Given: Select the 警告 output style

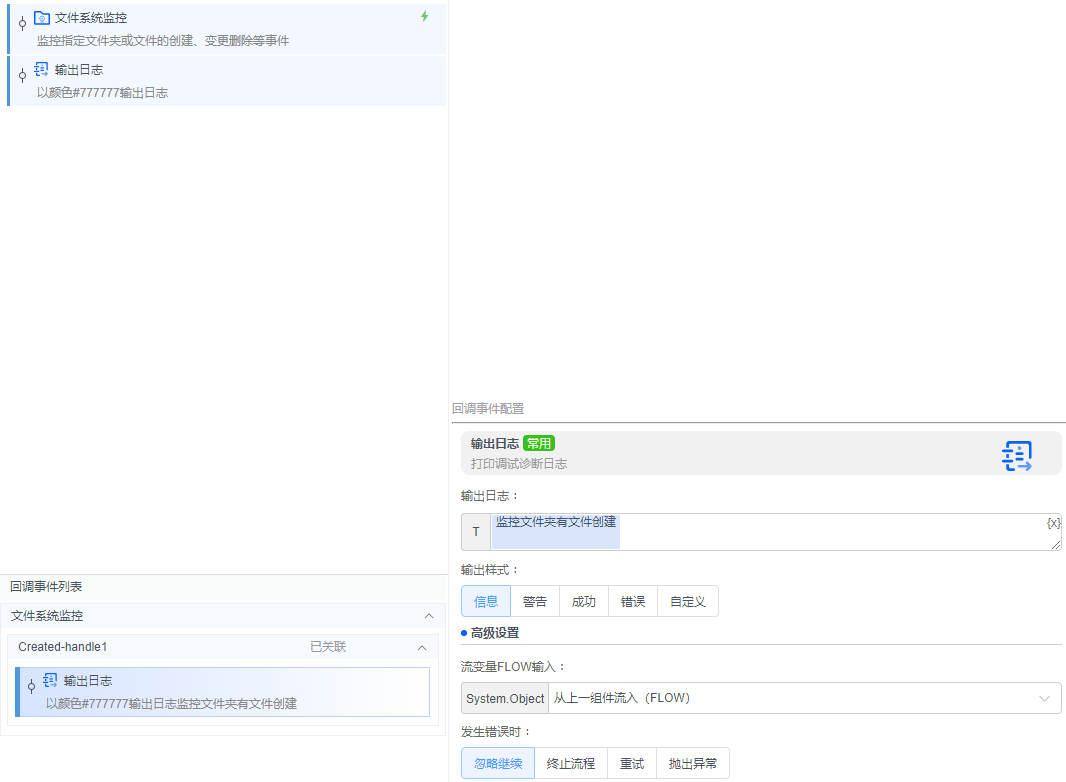Looking at the screenshot, I should point(535,601).
